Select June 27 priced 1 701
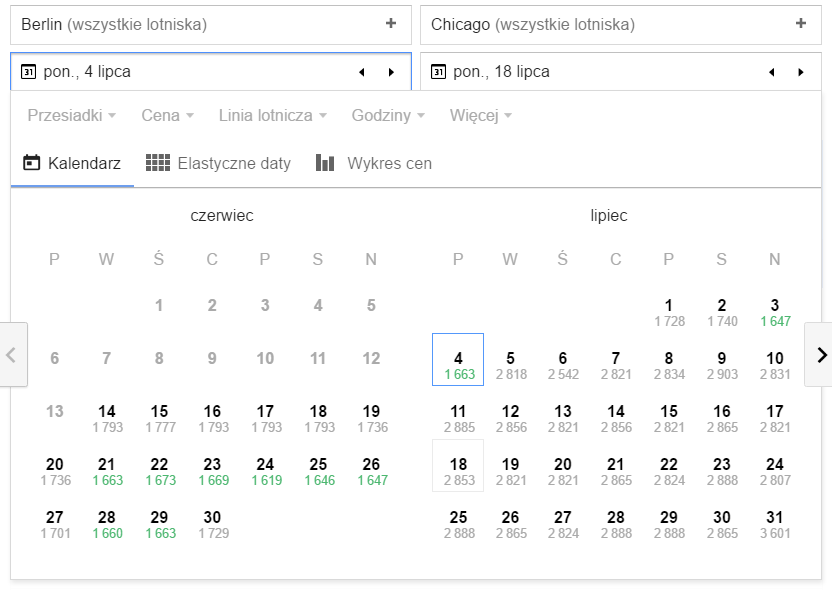 tap(55, 524)
